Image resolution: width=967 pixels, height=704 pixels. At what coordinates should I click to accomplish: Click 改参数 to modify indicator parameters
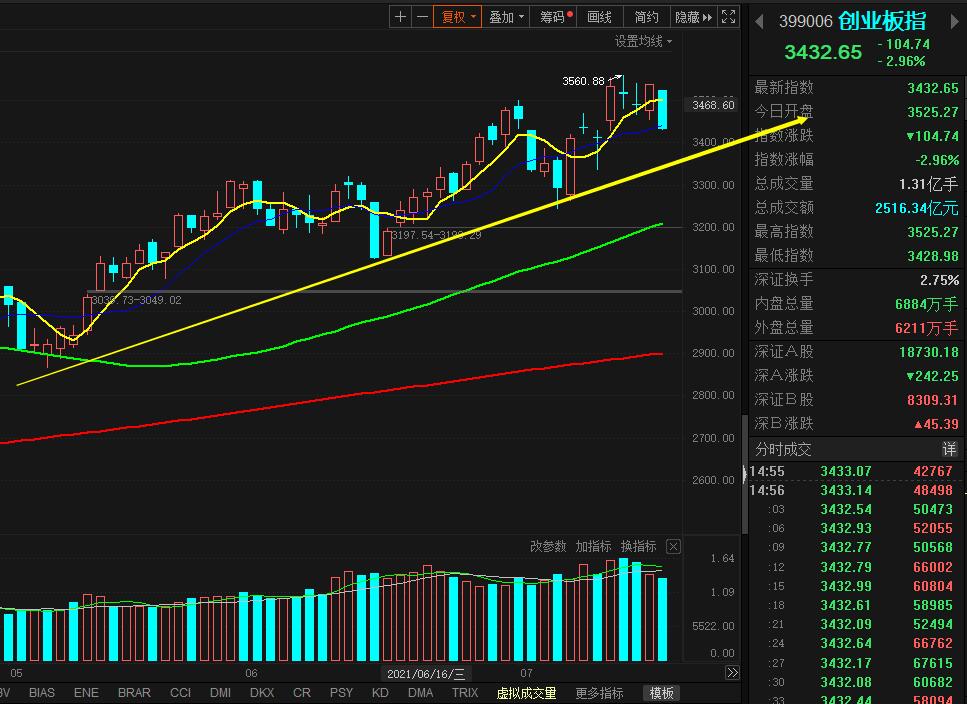pyautogui.click(x=548, y=546)
